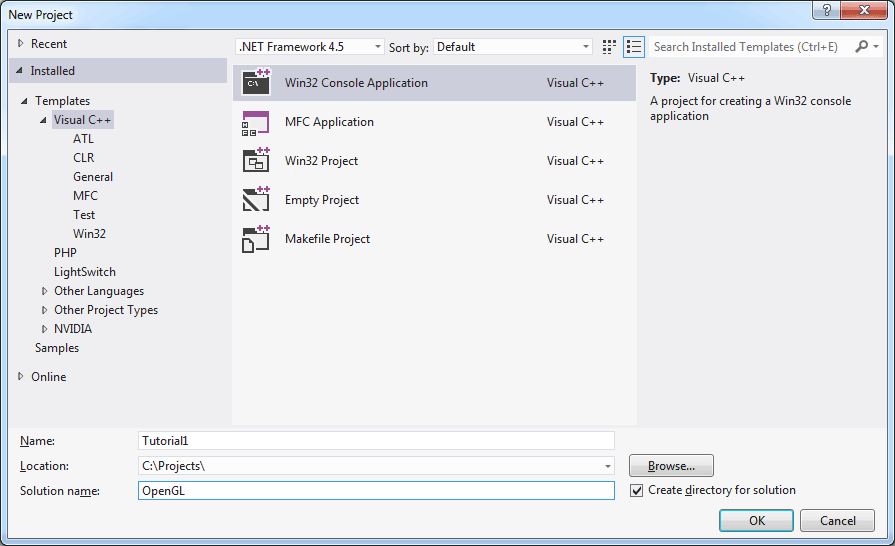
Task: Click the Empty Project template icon
Action: pos(256,200)
